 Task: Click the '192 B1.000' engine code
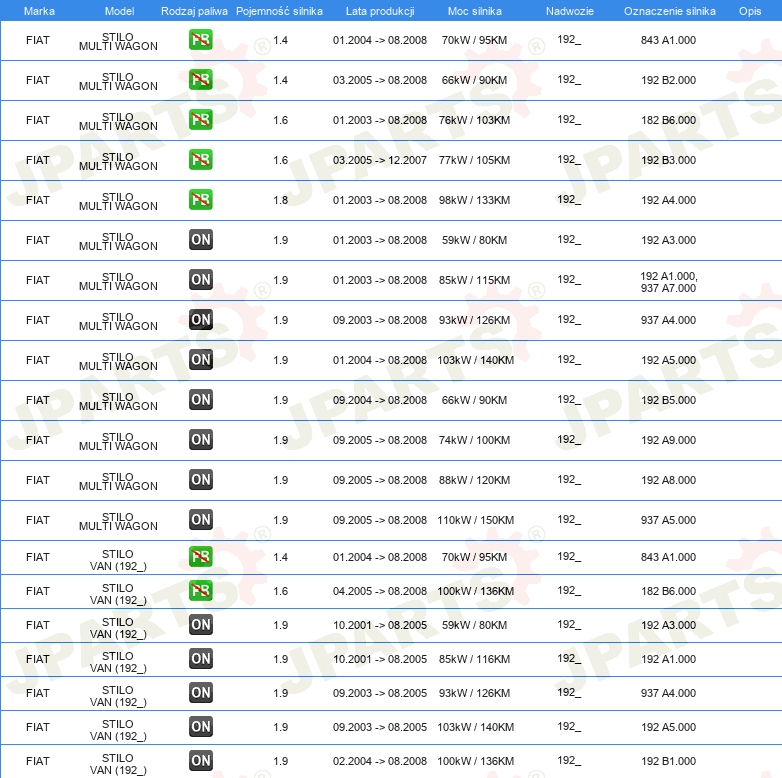(668, 761)
